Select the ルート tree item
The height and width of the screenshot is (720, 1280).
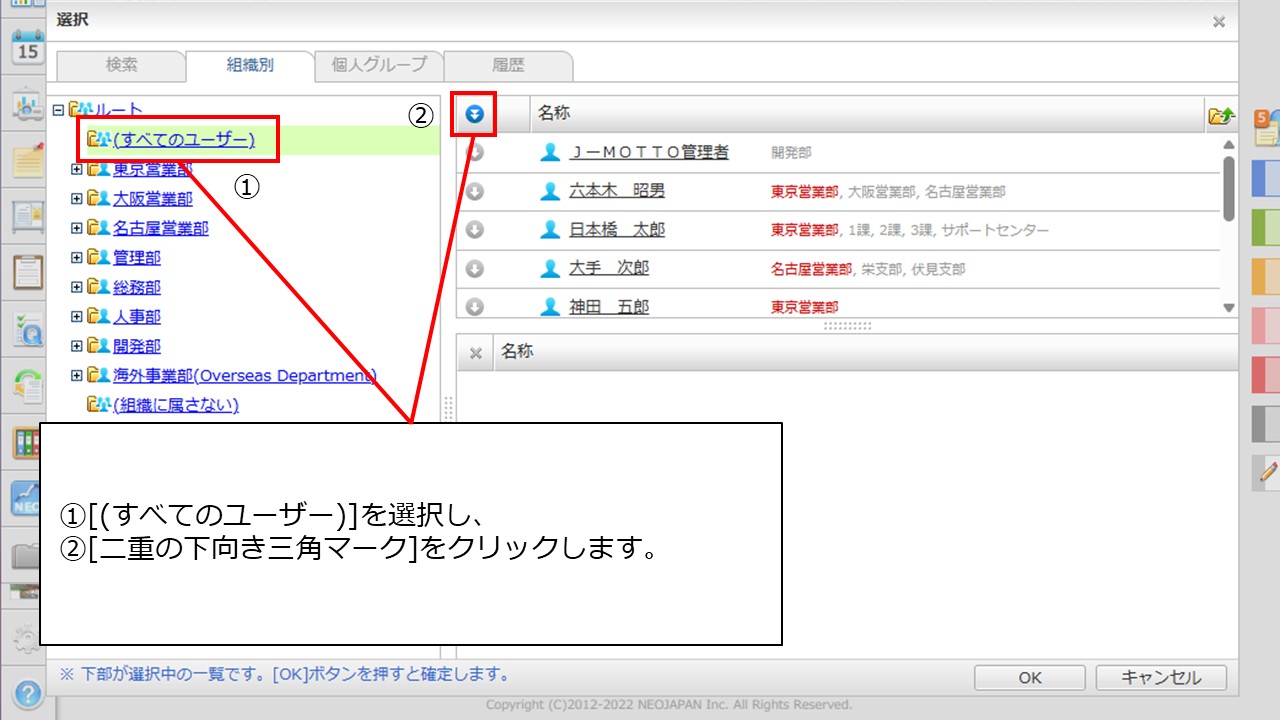point(119,110)
